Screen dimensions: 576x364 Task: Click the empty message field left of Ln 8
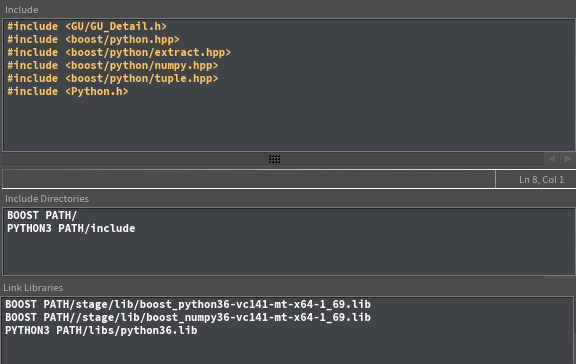tap(249, 179)
